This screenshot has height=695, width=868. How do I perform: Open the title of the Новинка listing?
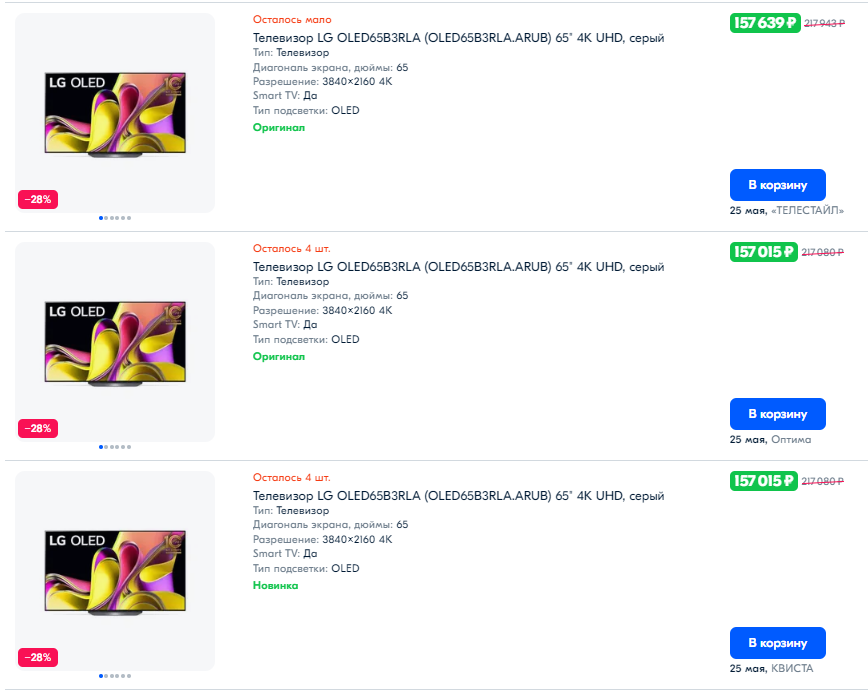tap(458, 496)
